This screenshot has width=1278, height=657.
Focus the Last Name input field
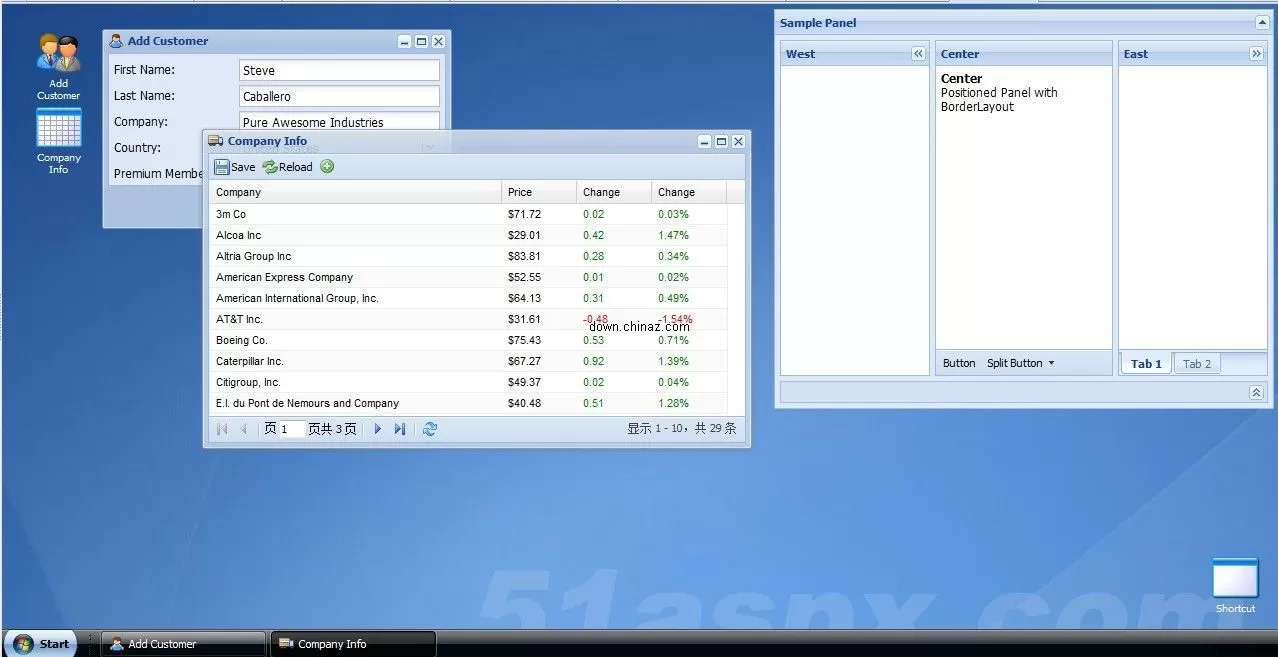point(339,96)
